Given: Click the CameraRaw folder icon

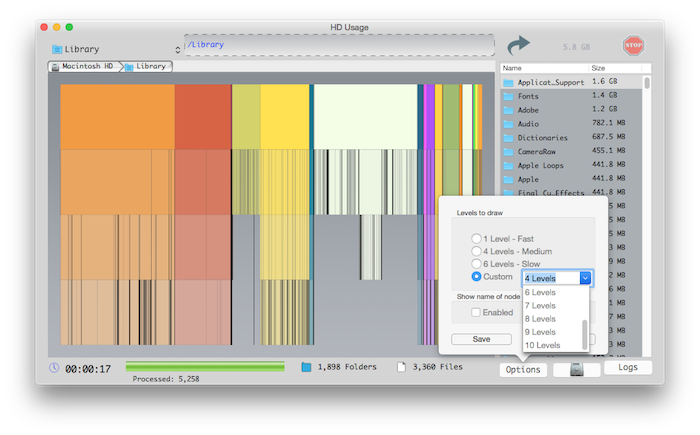Looking at the screenshot, I should tap(508, 152).
